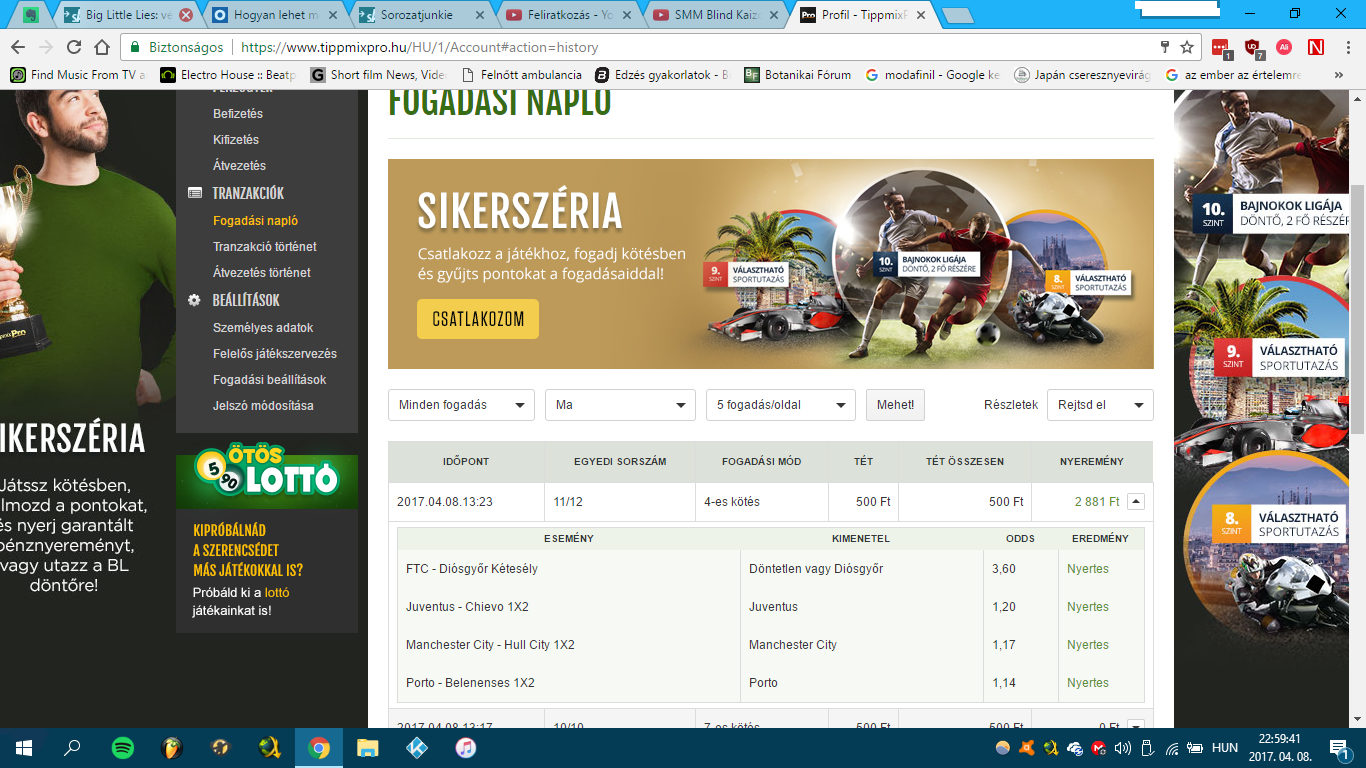Open Kifizetés in the sidebar
Image resolution: width=1366 pixels, height=768 pixels.
(x=236, y=140)
